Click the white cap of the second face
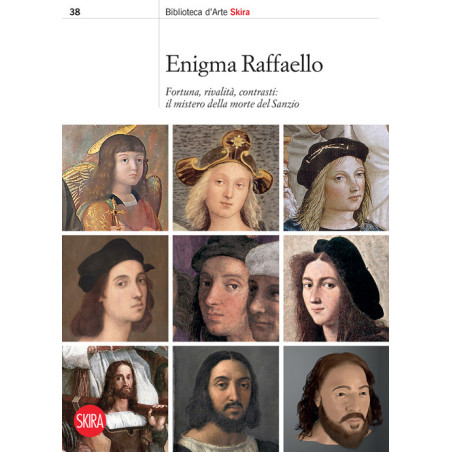 click(263, 258)
